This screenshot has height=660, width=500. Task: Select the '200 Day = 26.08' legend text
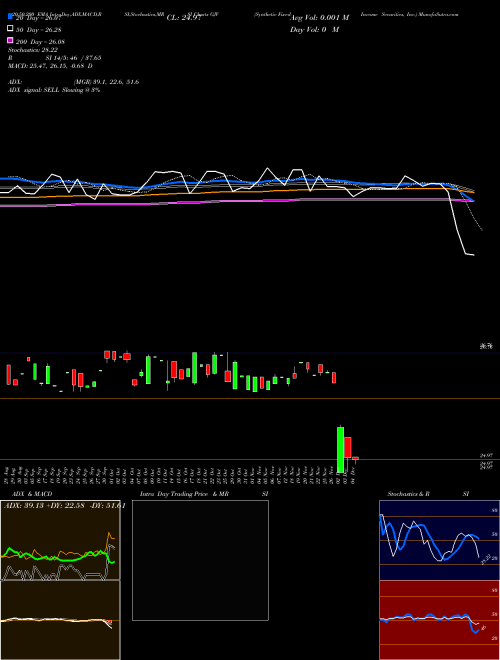click(40, 42)
